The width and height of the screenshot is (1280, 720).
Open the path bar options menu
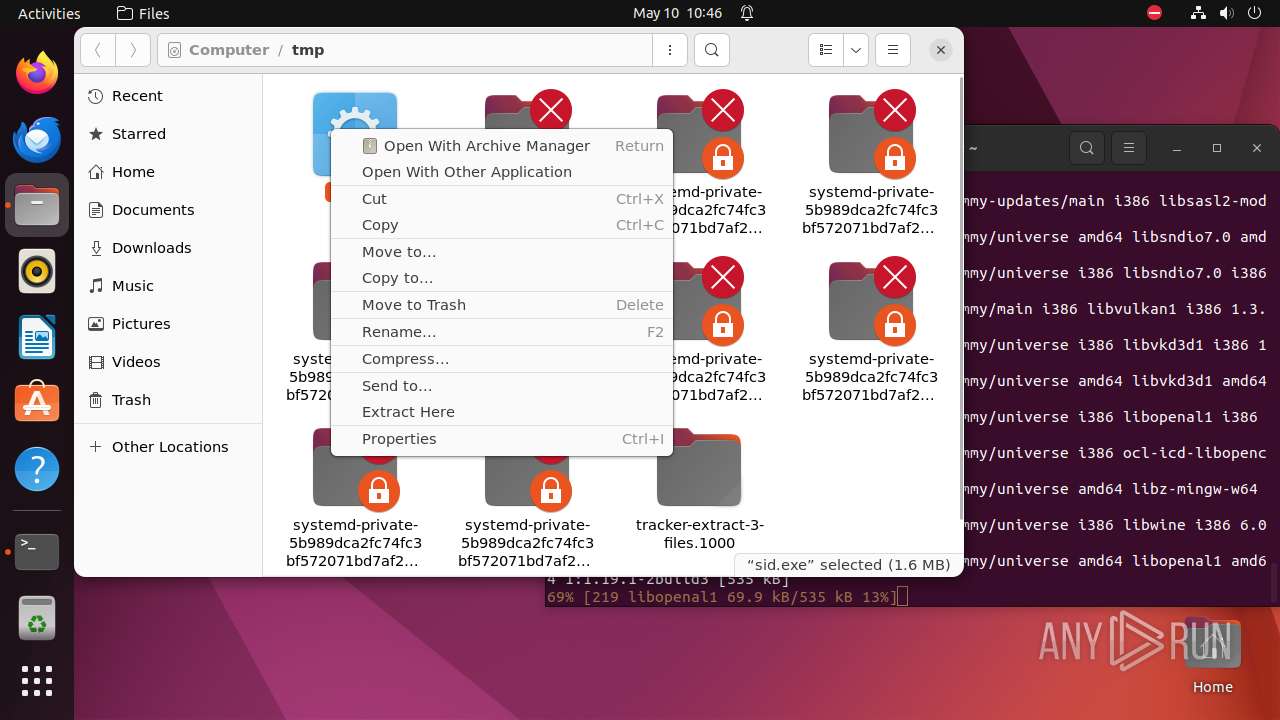pyautogui.click(x=669, y=50)
